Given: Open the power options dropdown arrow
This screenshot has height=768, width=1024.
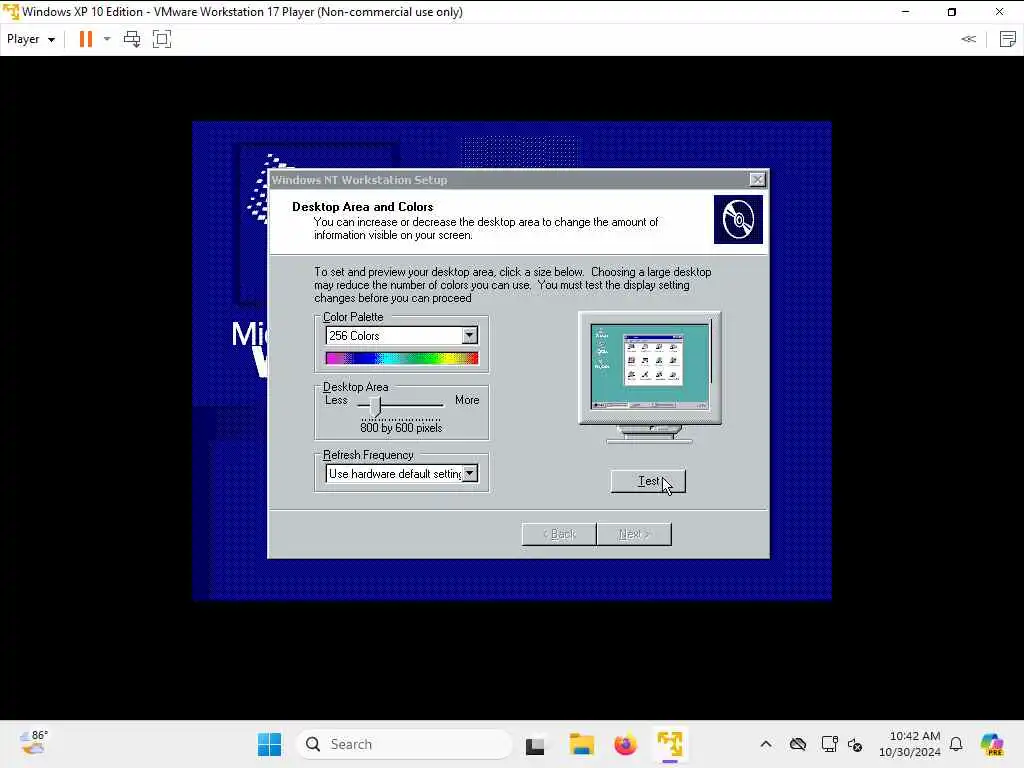Looking at the screenshot, I should [107, 39].
